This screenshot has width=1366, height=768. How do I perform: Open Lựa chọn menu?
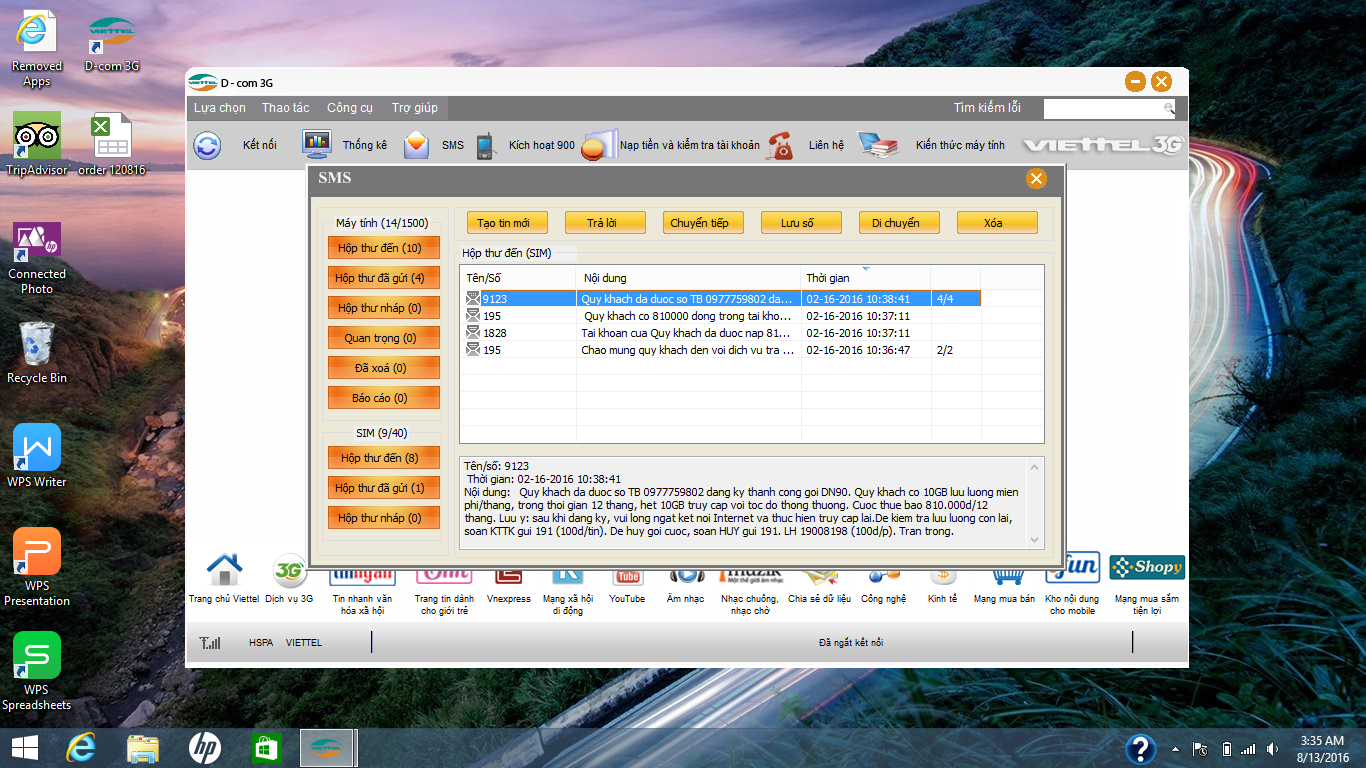pos(220,108)
